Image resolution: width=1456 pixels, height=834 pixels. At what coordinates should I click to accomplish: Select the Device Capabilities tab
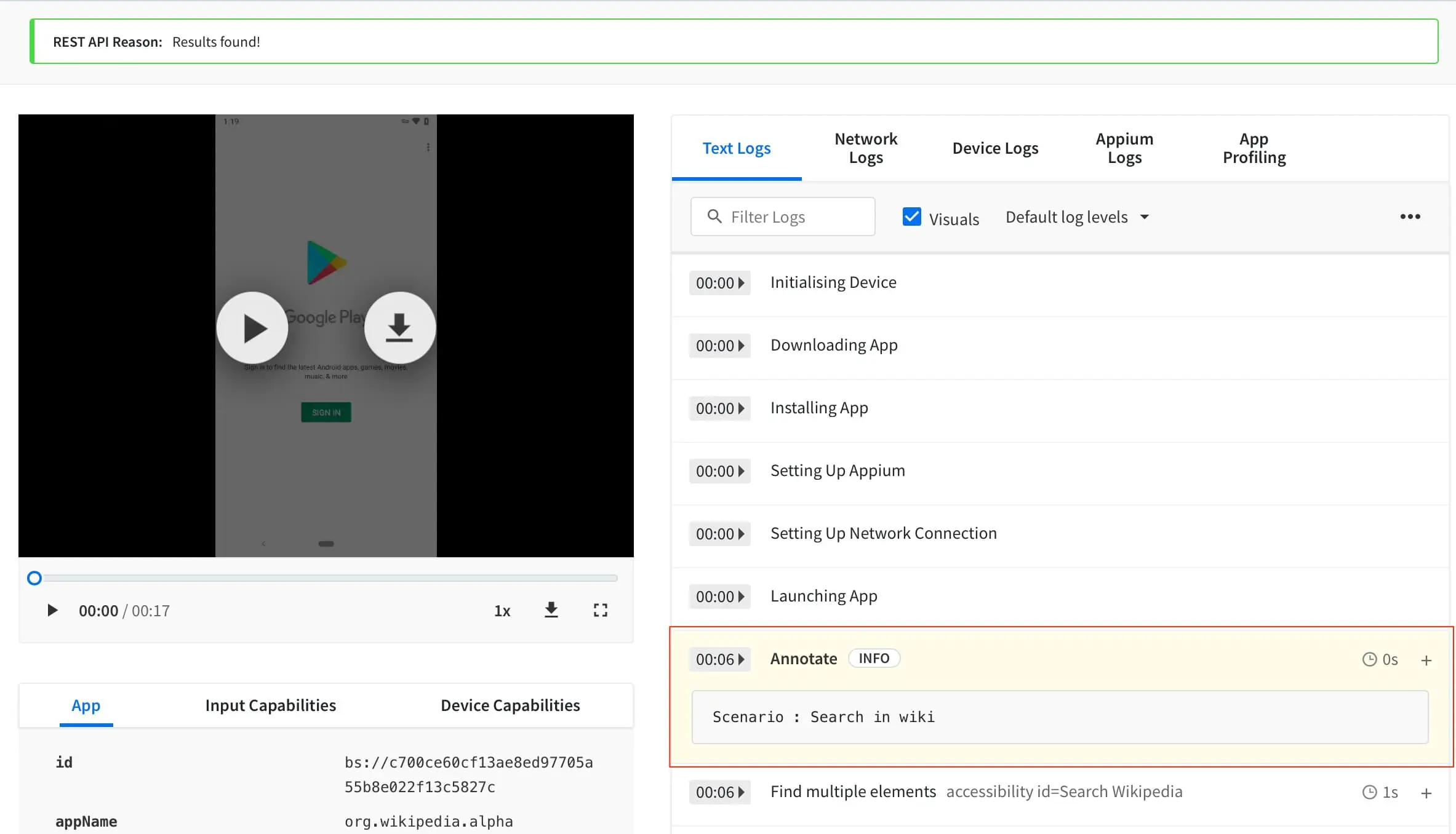[510, 705]
